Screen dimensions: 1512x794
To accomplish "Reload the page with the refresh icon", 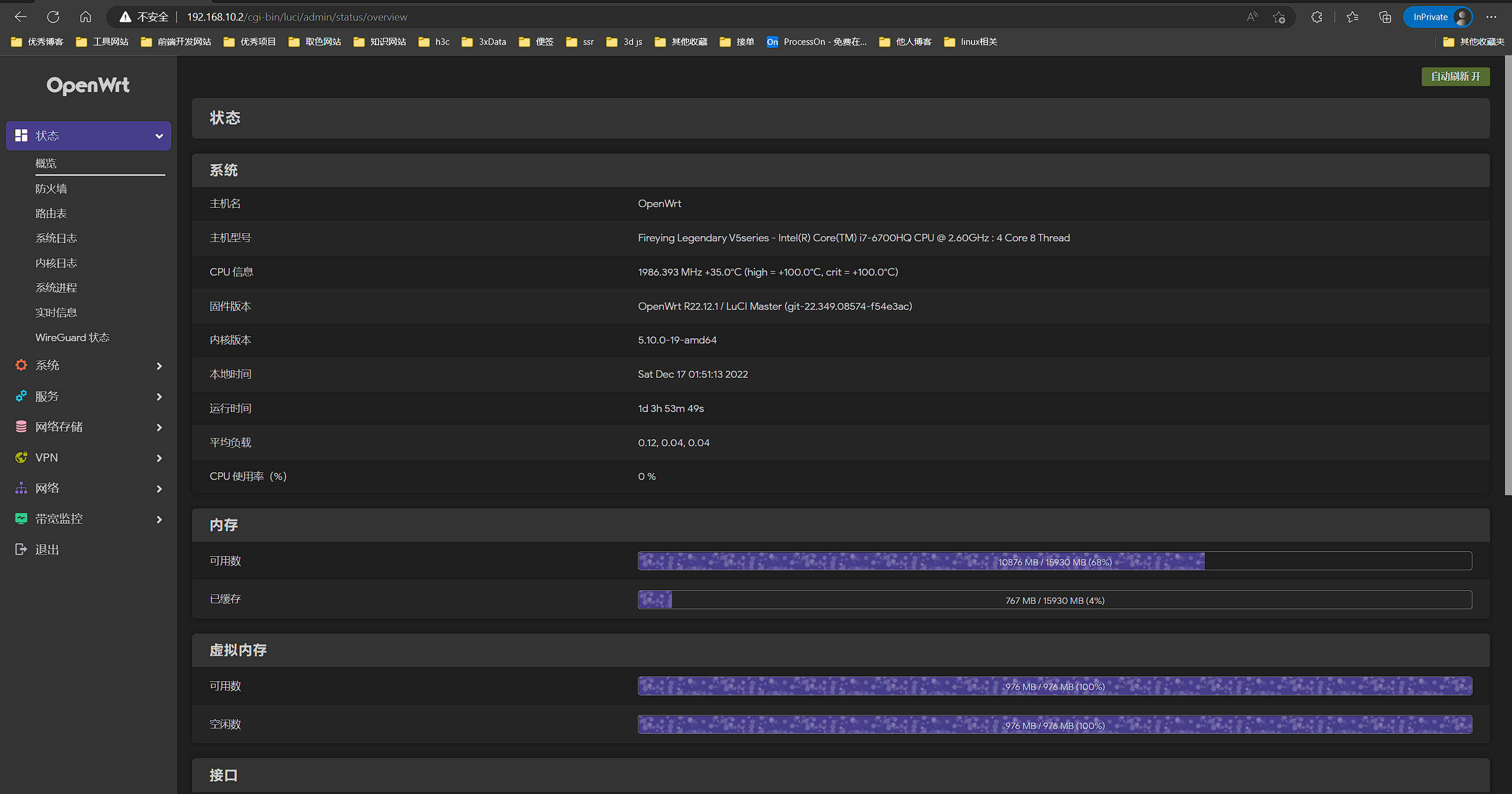I will [53, 17].
